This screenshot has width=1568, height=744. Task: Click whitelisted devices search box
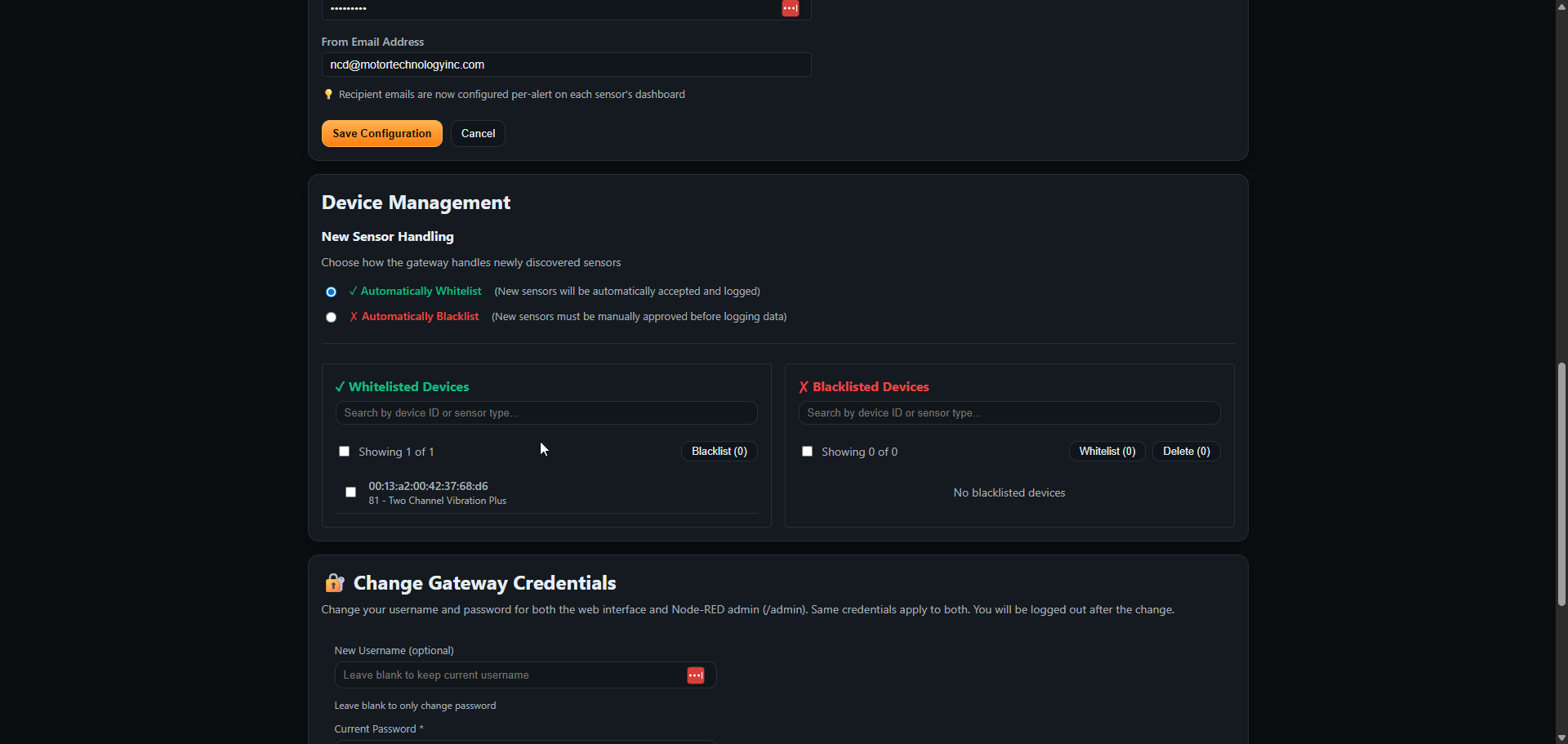tap(546, 413)
